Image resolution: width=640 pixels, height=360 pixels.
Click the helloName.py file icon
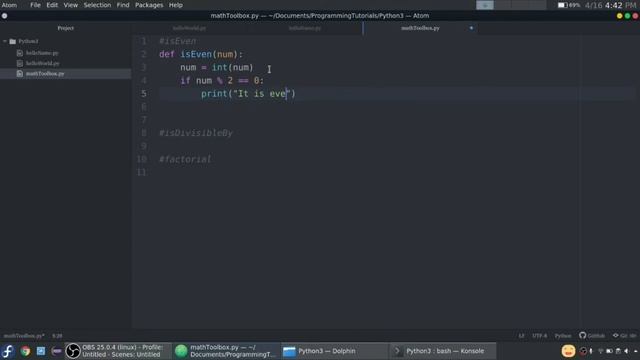point(20,53)
